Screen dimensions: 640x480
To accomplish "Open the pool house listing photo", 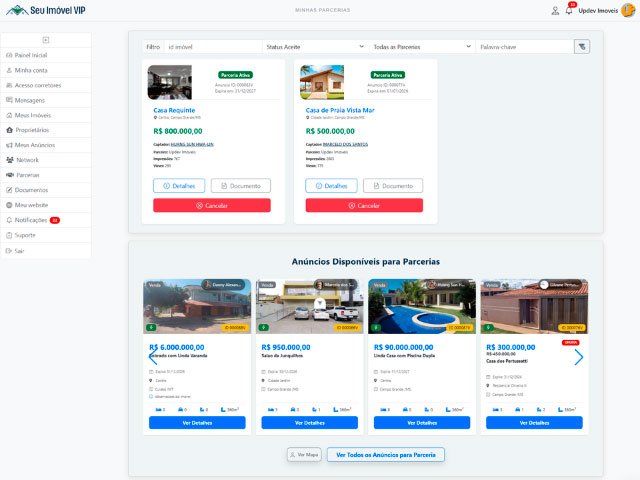I will pyautogui.click(x=422, y=306).
